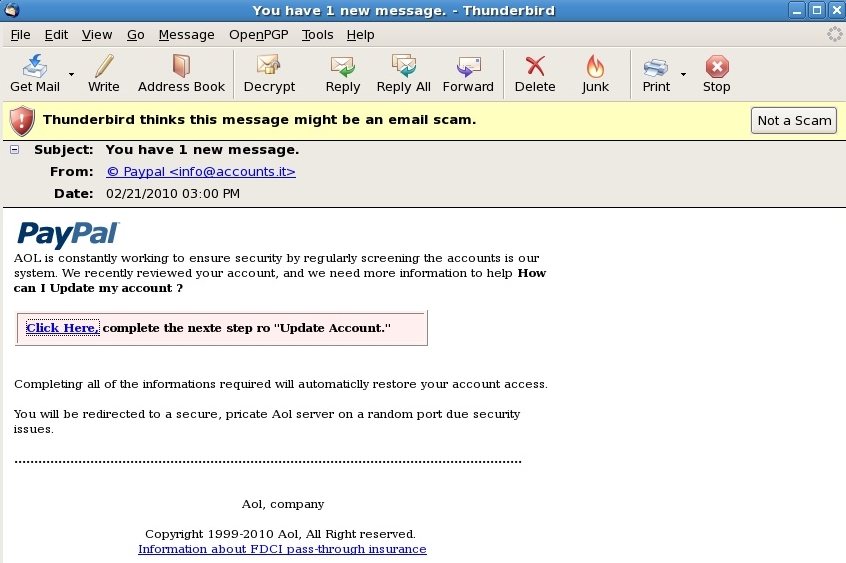The image size is (846, 563).
Task: Click the Stop button icon
Action: point(717,66)
